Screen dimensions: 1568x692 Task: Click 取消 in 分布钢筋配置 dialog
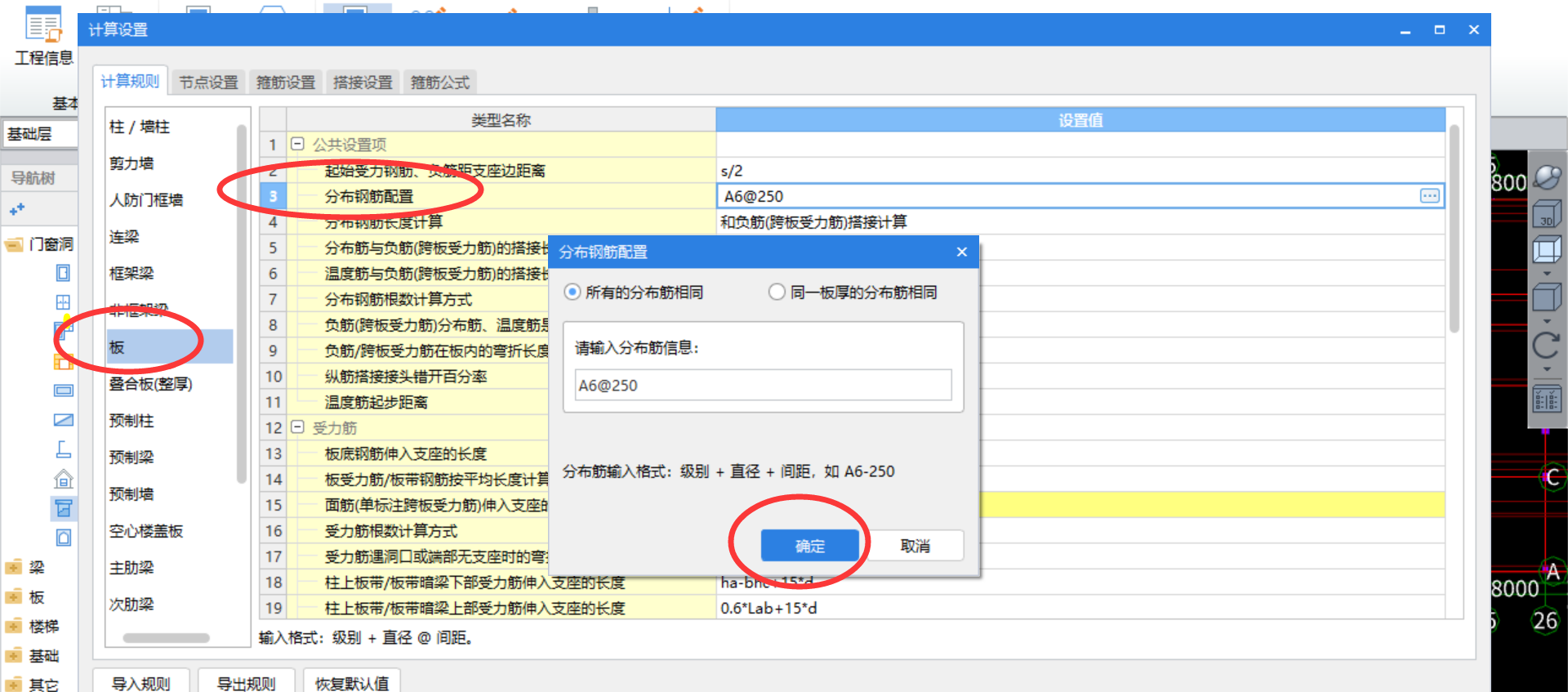[915, 546]
